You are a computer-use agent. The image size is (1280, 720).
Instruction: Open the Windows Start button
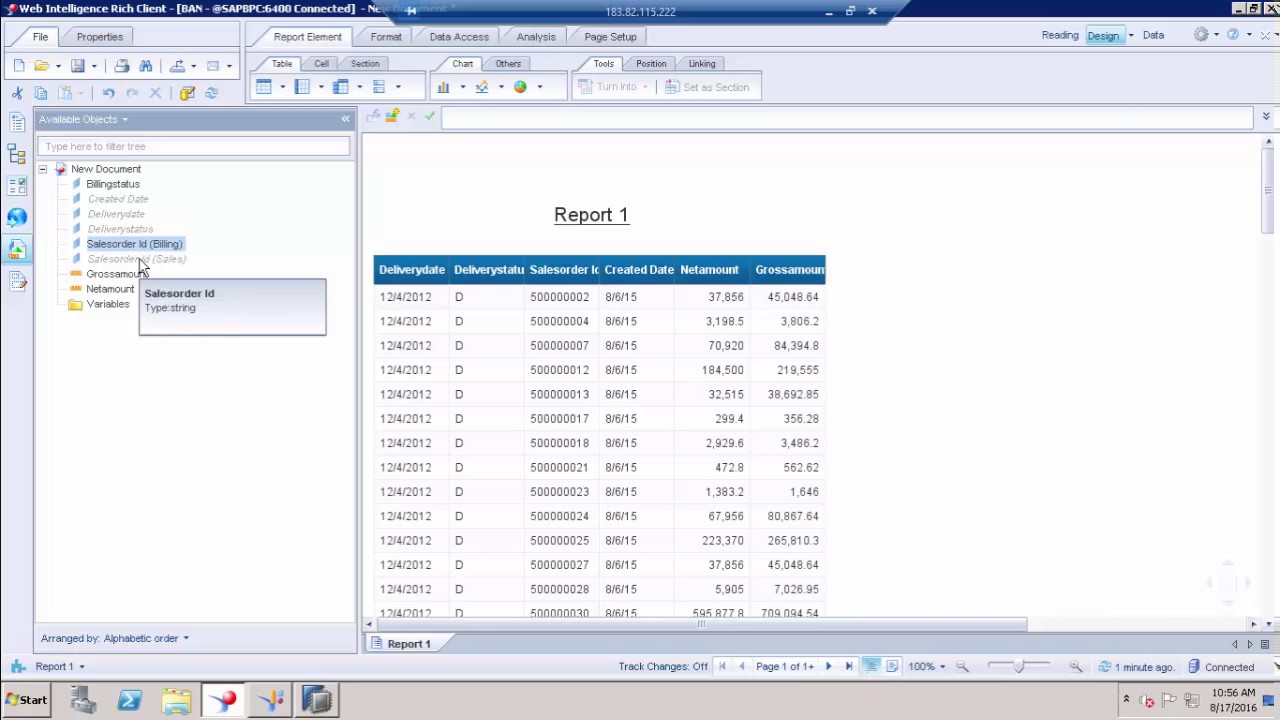(26, 700)
